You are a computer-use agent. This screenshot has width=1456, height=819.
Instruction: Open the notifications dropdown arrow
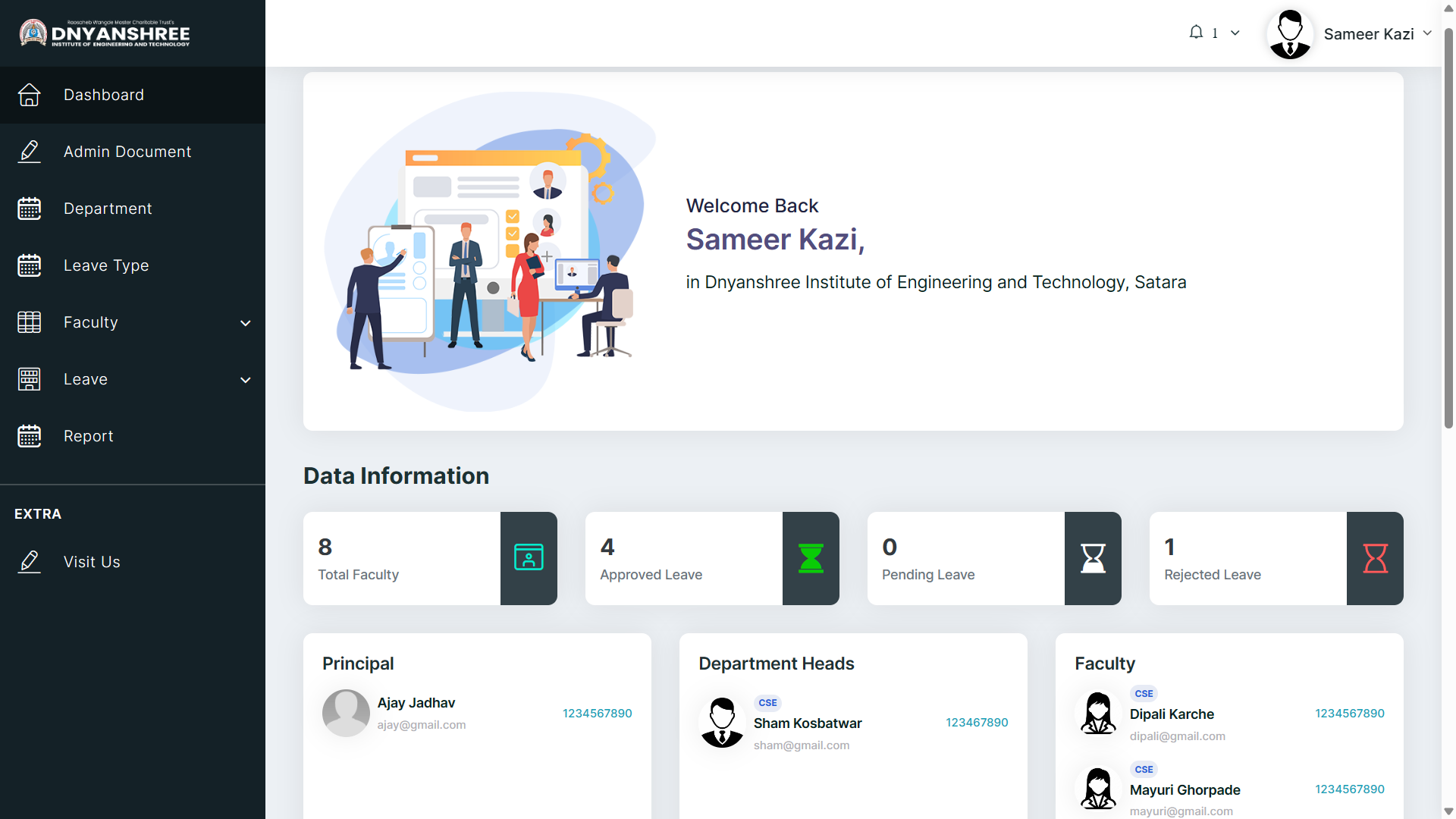pyautogui.click(x=1235, y=33)
